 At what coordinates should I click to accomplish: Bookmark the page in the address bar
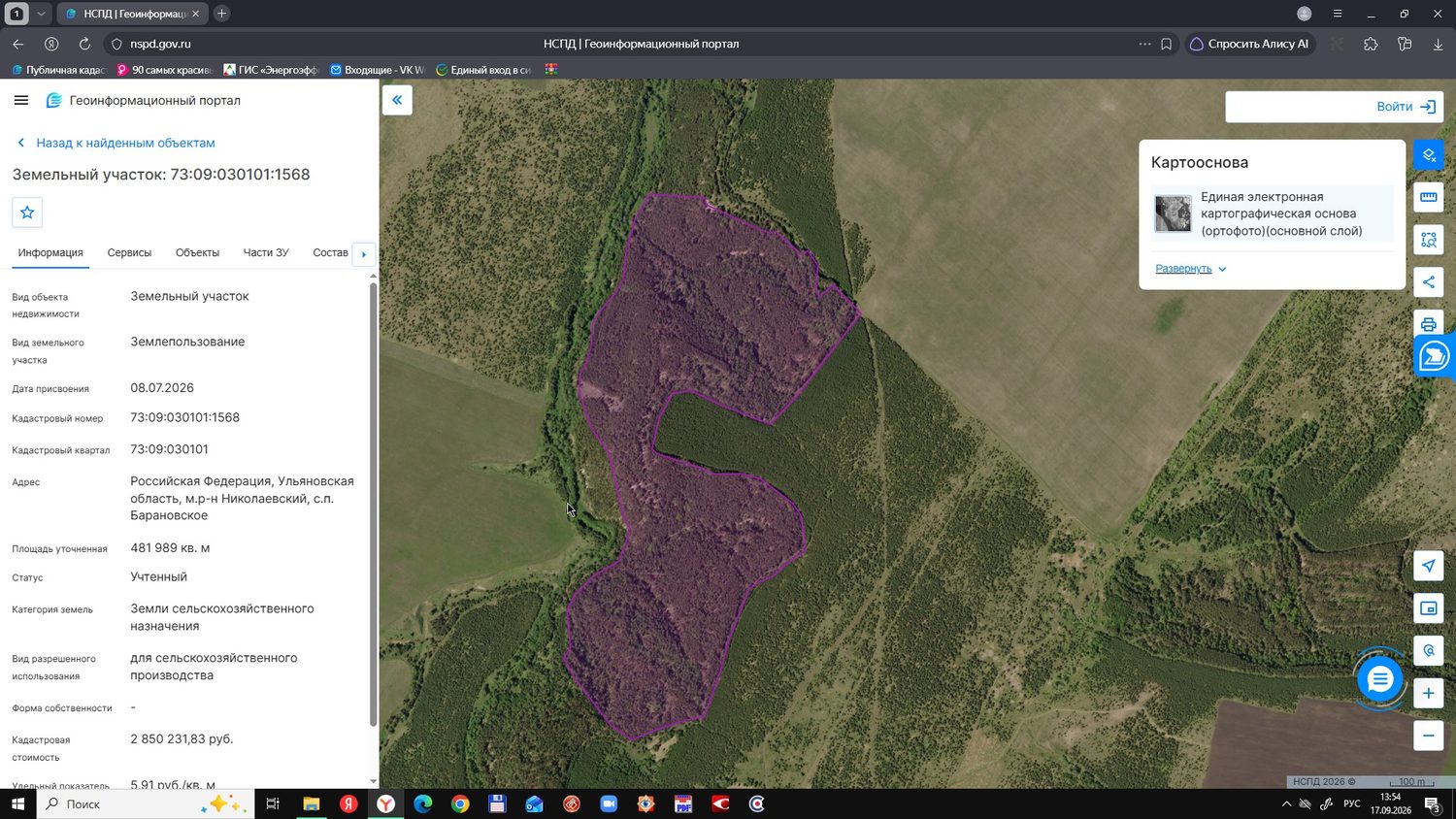1167,44
